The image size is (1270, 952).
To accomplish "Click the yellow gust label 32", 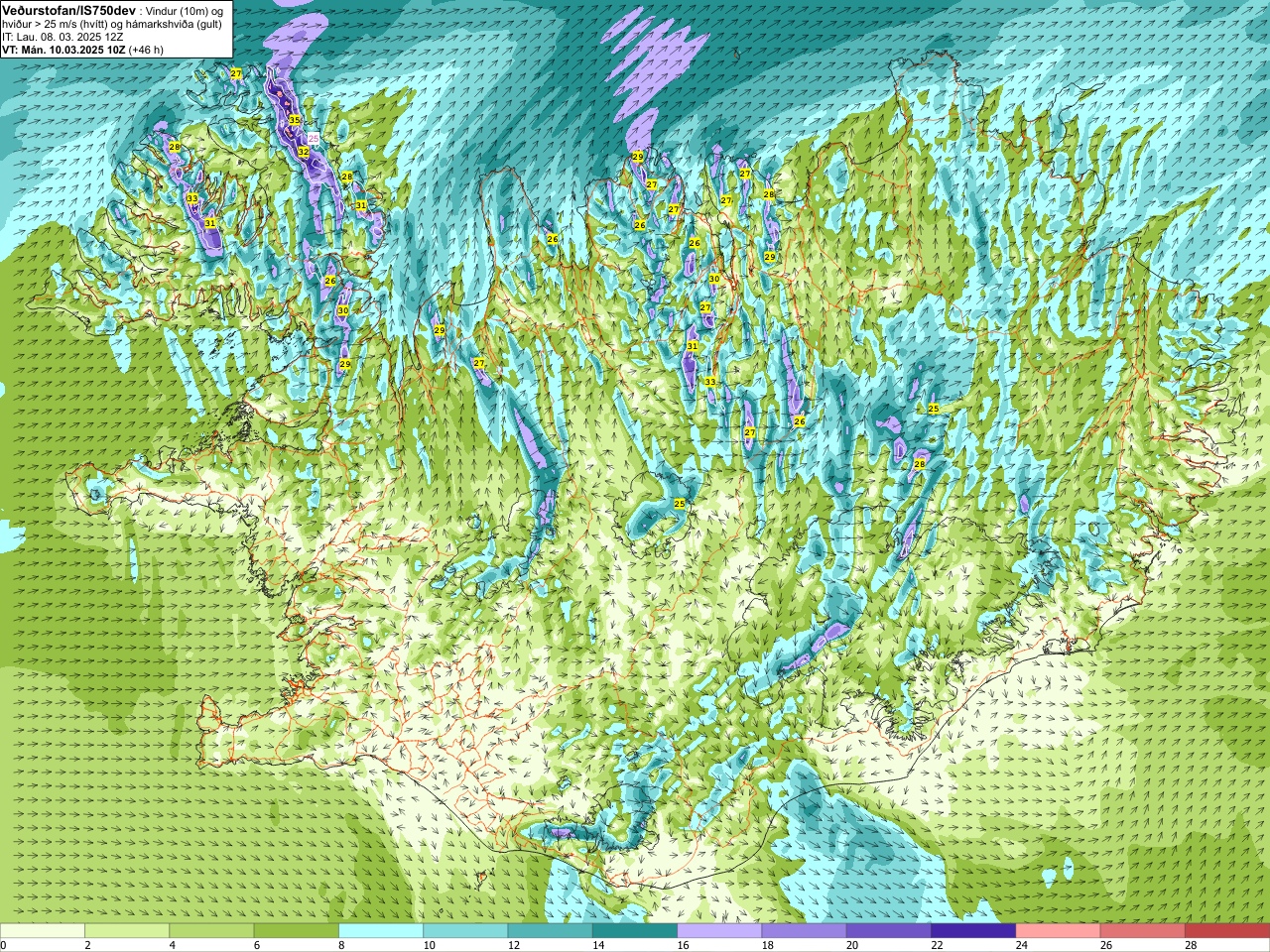I will pos(304,152).
